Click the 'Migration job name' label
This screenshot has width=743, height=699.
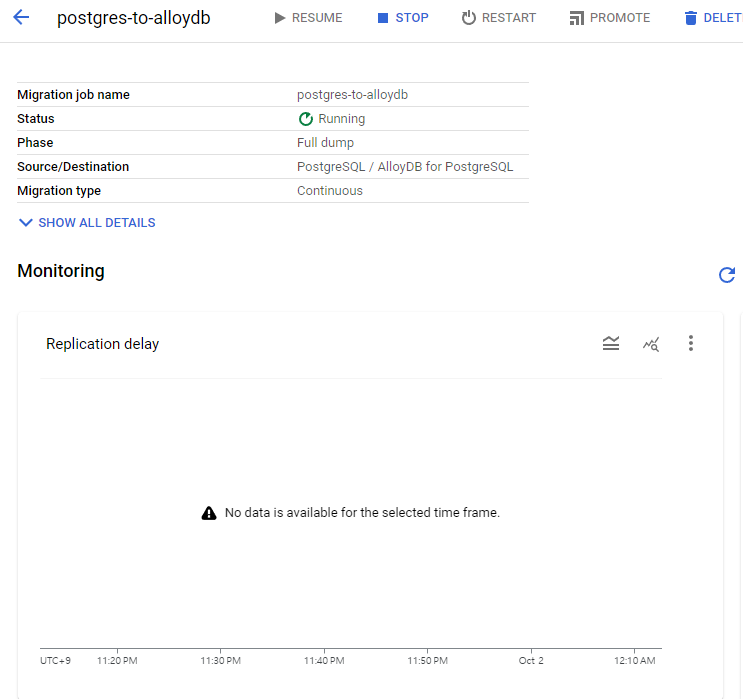coord(73,95)
